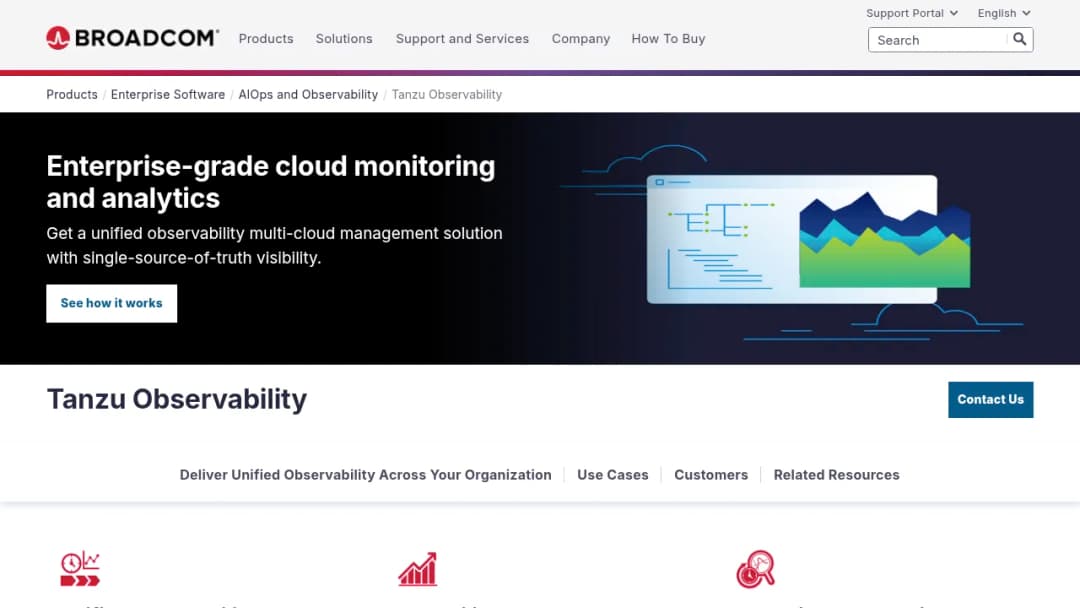Jump to the Related Resources tab
Viewport: 1080px width, 608px height.
coord(836,474)
